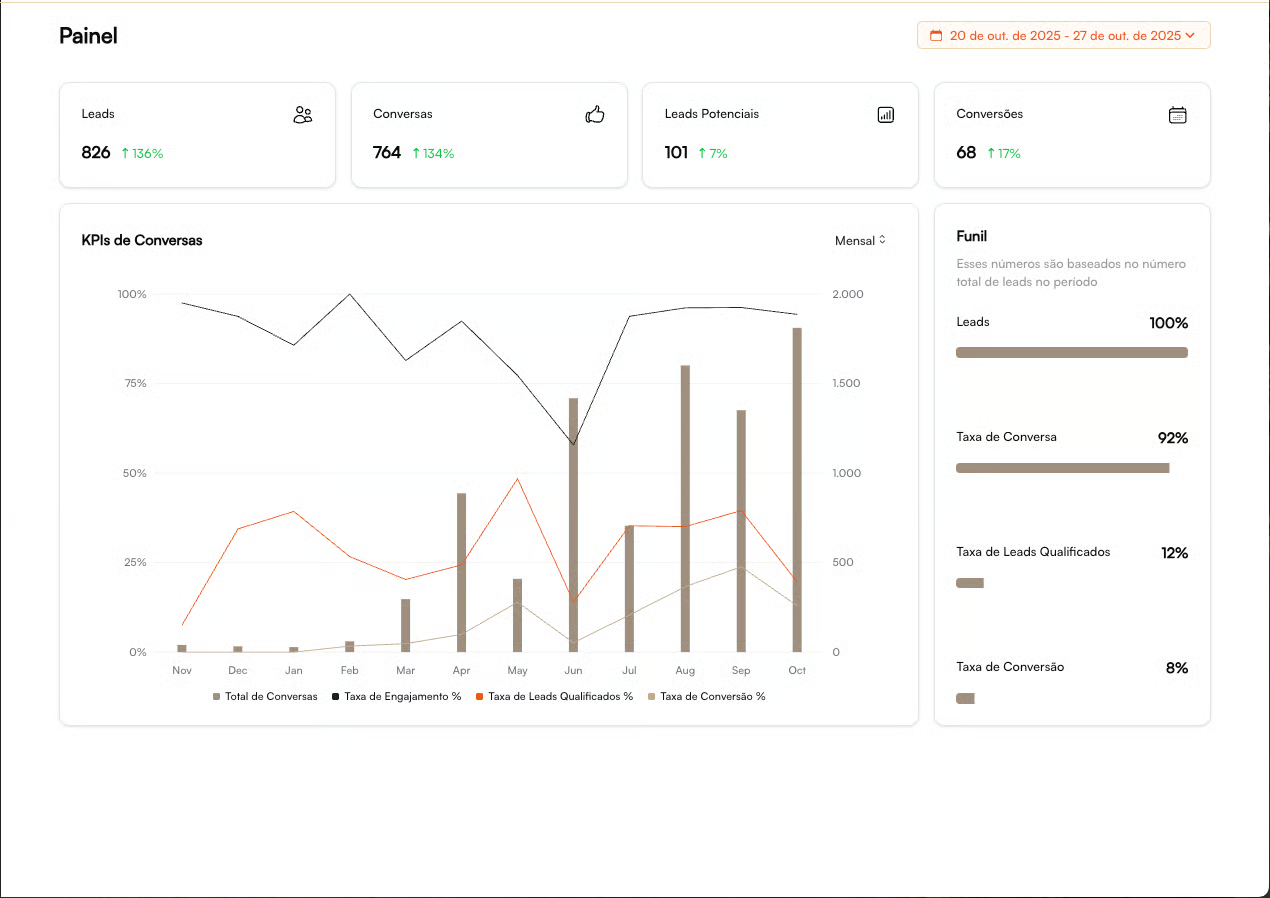
Task: Click the bar chart icon in Leads Potenciais card
Action: [885, 115]
